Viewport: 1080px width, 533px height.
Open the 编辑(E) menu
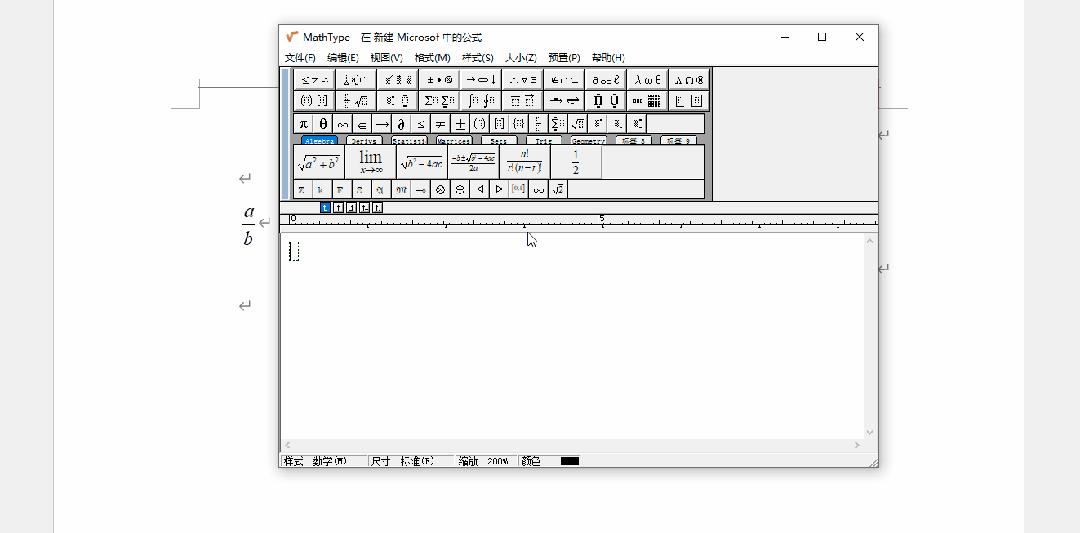pyautogui.click(x=342, y=58)
